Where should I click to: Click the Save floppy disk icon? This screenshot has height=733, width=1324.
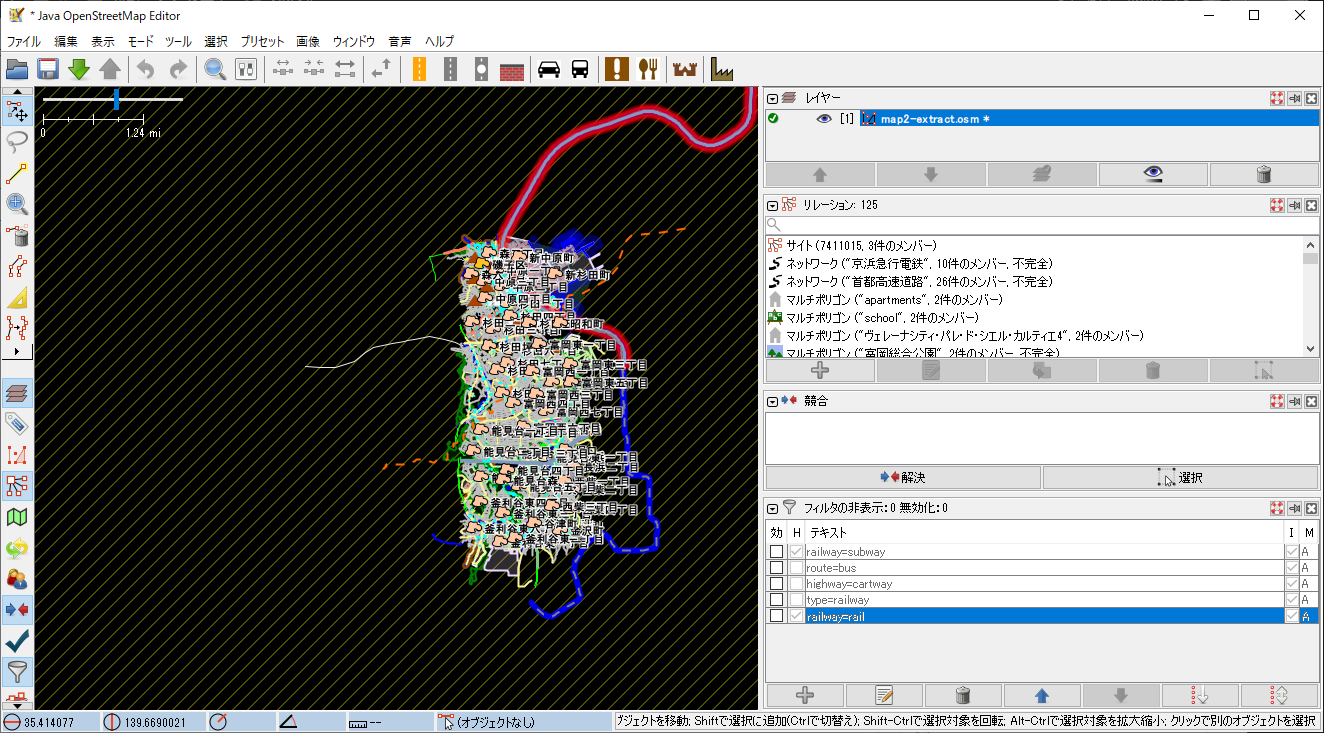(47, 69)
